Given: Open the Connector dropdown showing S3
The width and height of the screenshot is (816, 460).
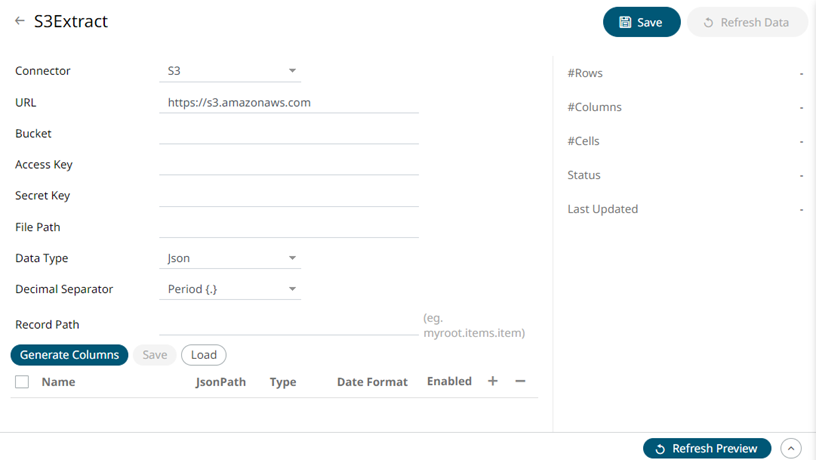Looking at the screenshot, I should tap(230, 71).
